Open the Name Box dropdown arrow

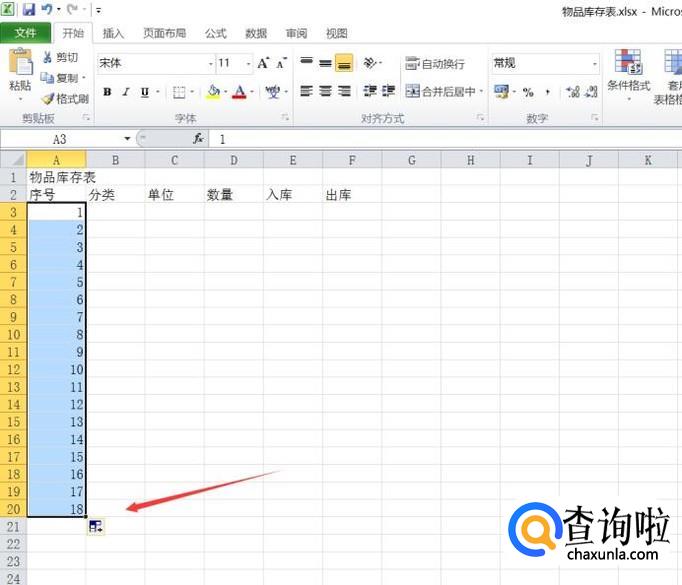127,139
